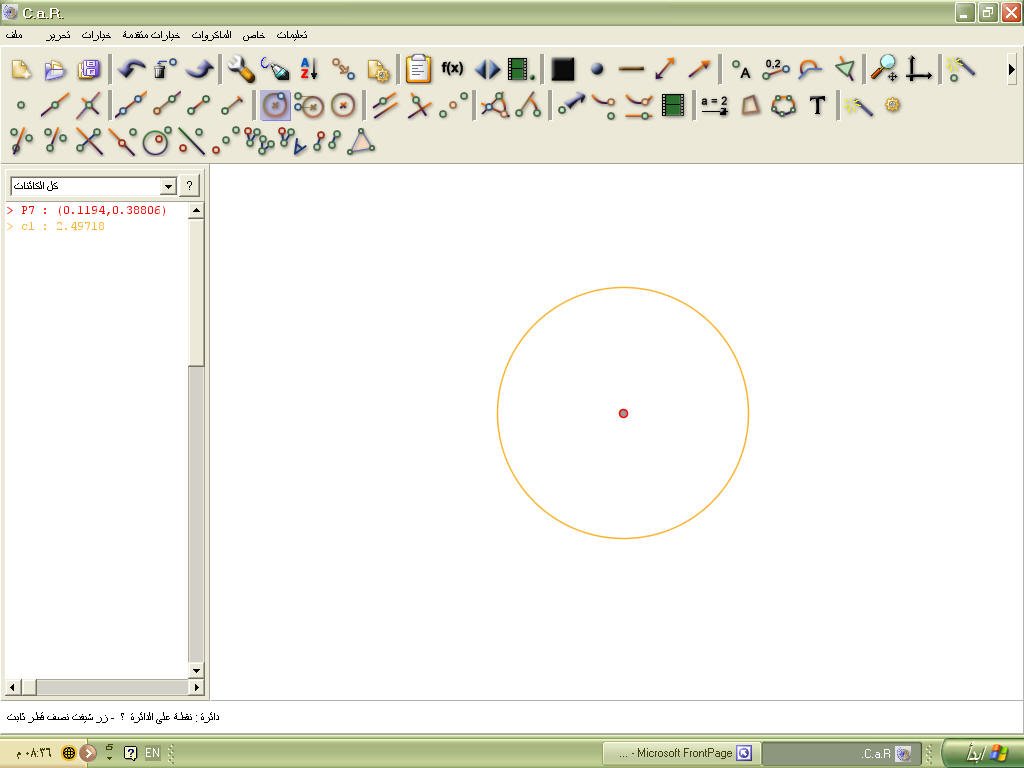This screenshot has width=1024, height=768.
Task: Click the second-row film strip animation icon
Action: (x=673, y=105)
